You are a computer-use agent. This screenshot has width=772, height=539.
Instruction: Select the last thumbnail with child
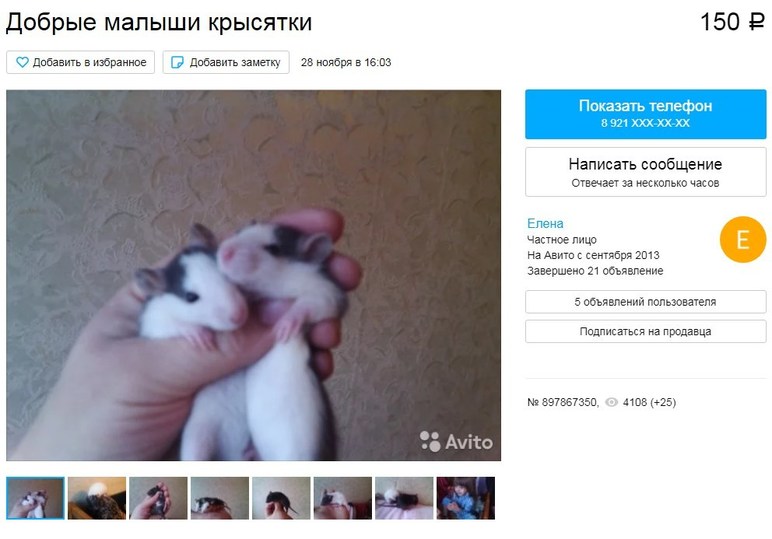coord(466,498)
